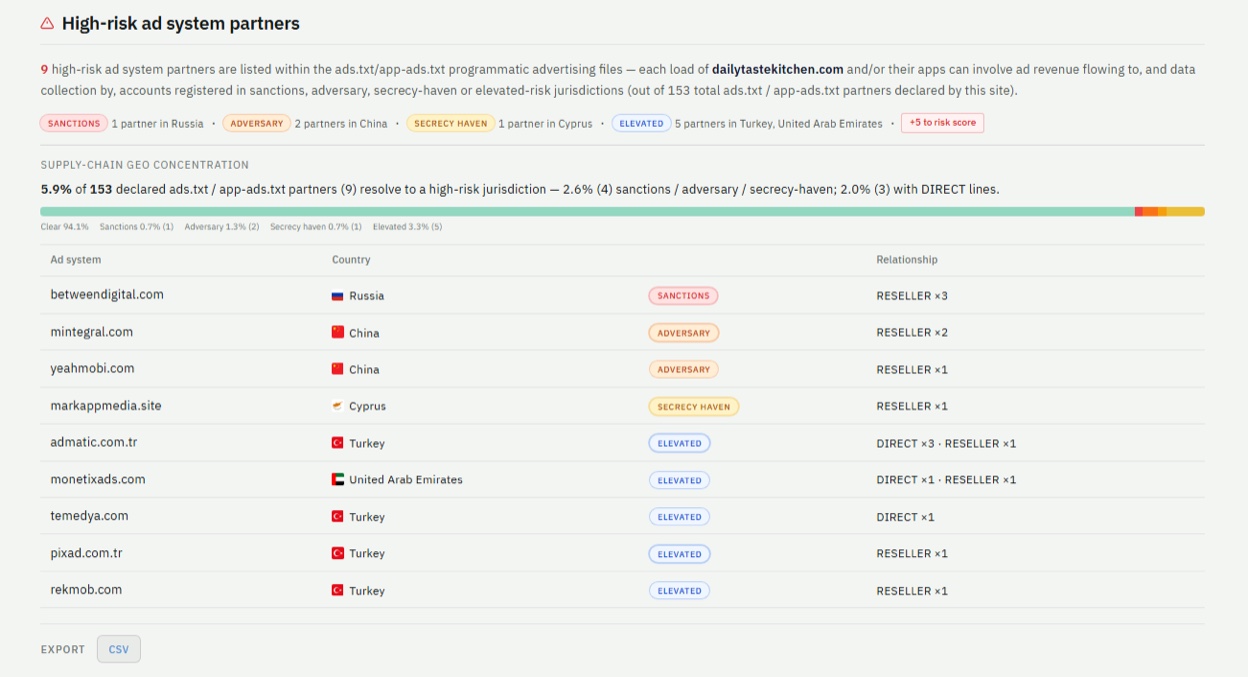Click the warning triangle icon by the heading
The image size is (1248, 677).
tap(47, 24)
